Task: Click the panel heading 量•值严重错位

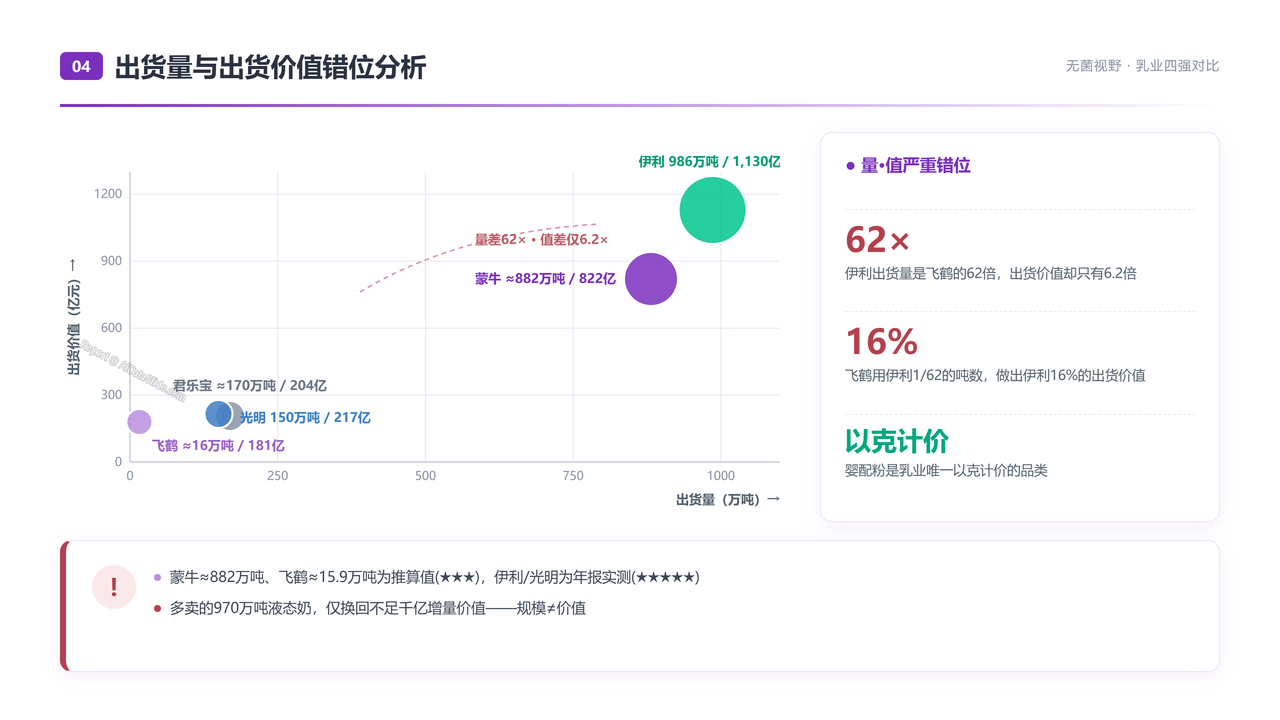Action: coord(916,166)
